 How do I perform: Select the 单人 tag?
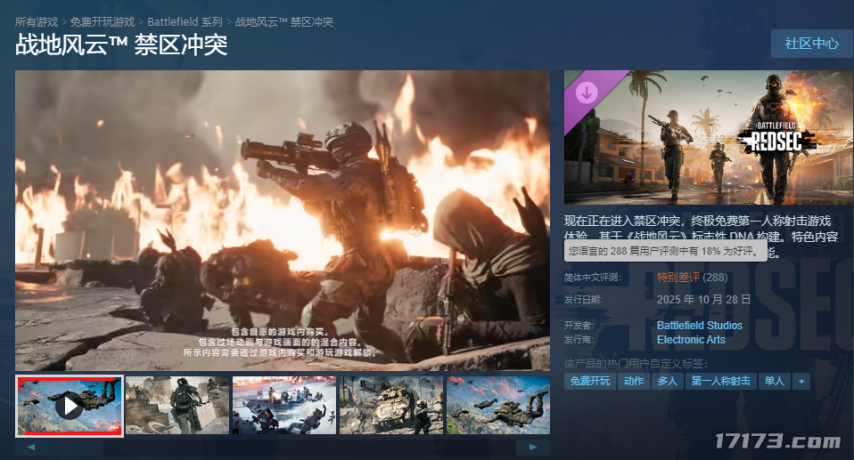pos(773,381)
